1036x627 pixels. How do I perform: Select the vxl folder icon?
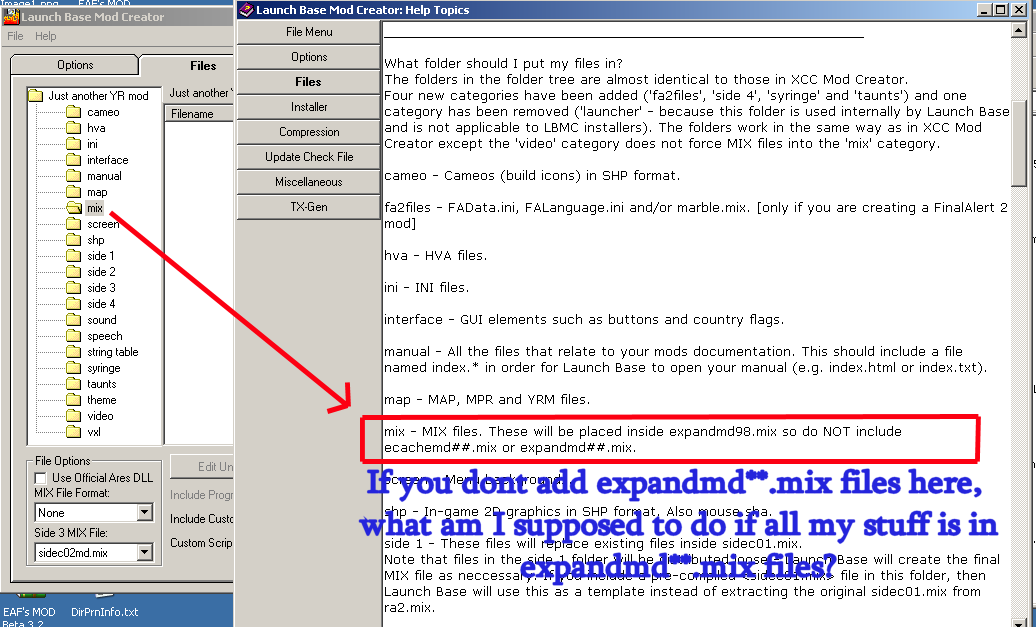pyautogui.click(x=73, y=432)
